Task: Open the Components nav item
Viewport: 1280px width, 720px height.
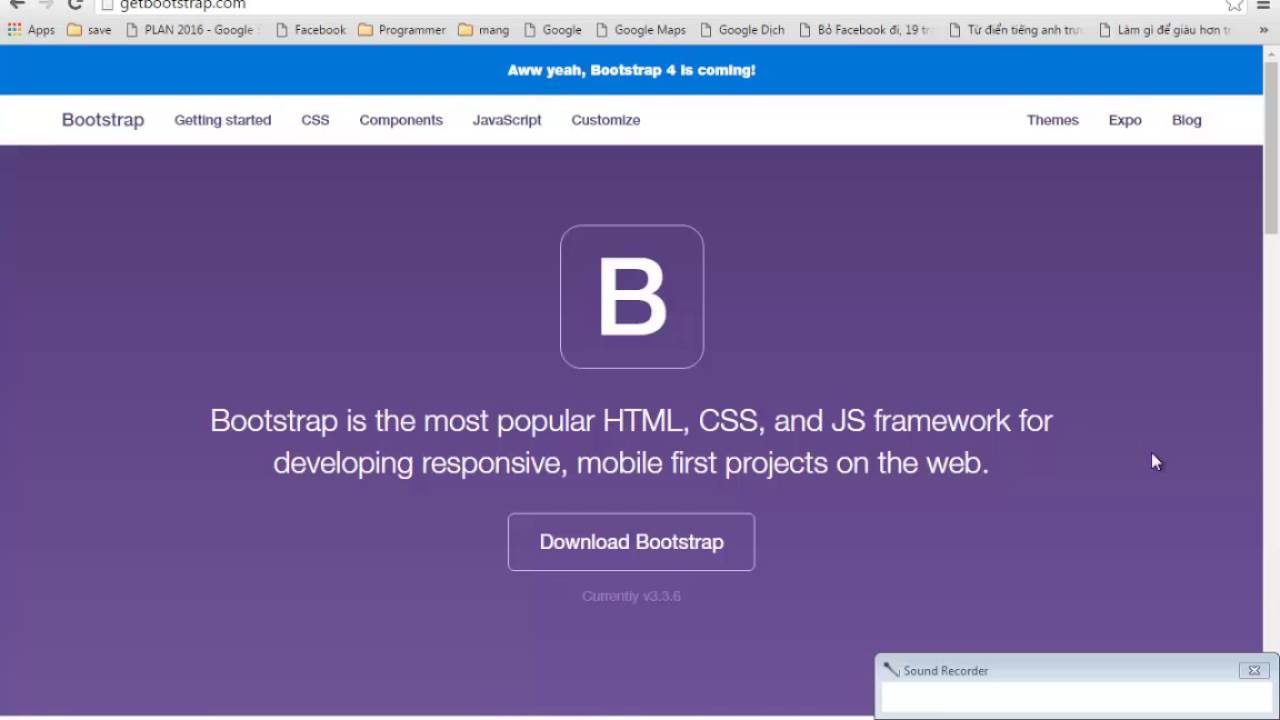Action: tap(401, 120)
